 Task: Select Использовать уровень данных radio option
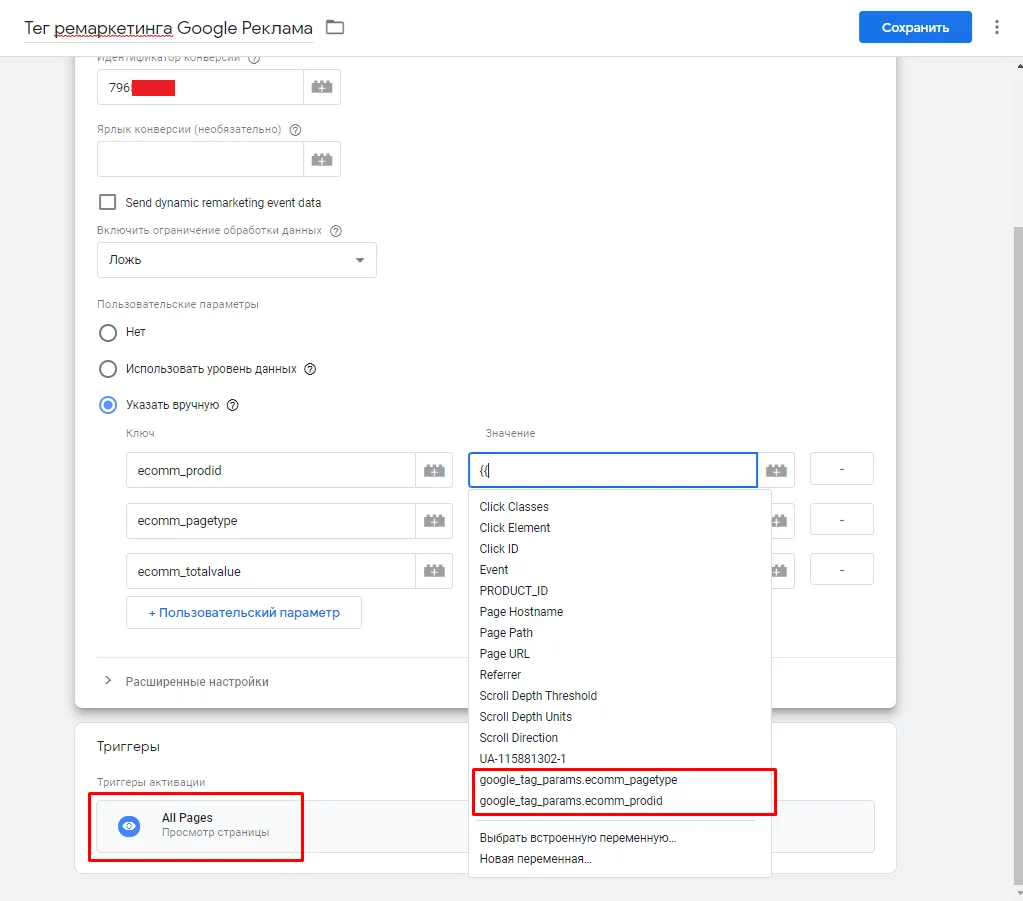coord(108,369)
